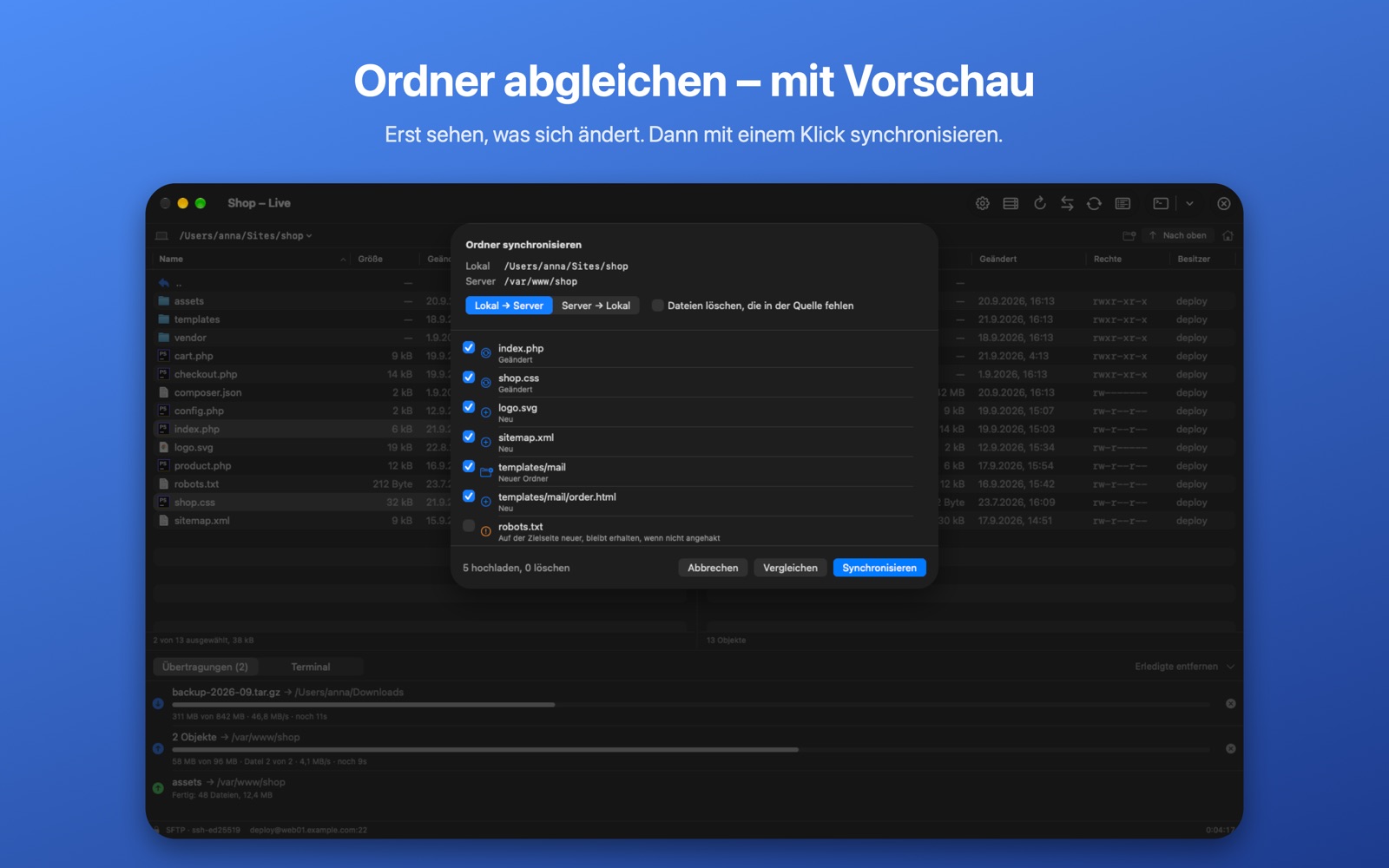Image resolution: width=1389 pixels, height=868 pixels.
Task: Open the settings gear in the toolbar
Action: (x=982, y=203)
